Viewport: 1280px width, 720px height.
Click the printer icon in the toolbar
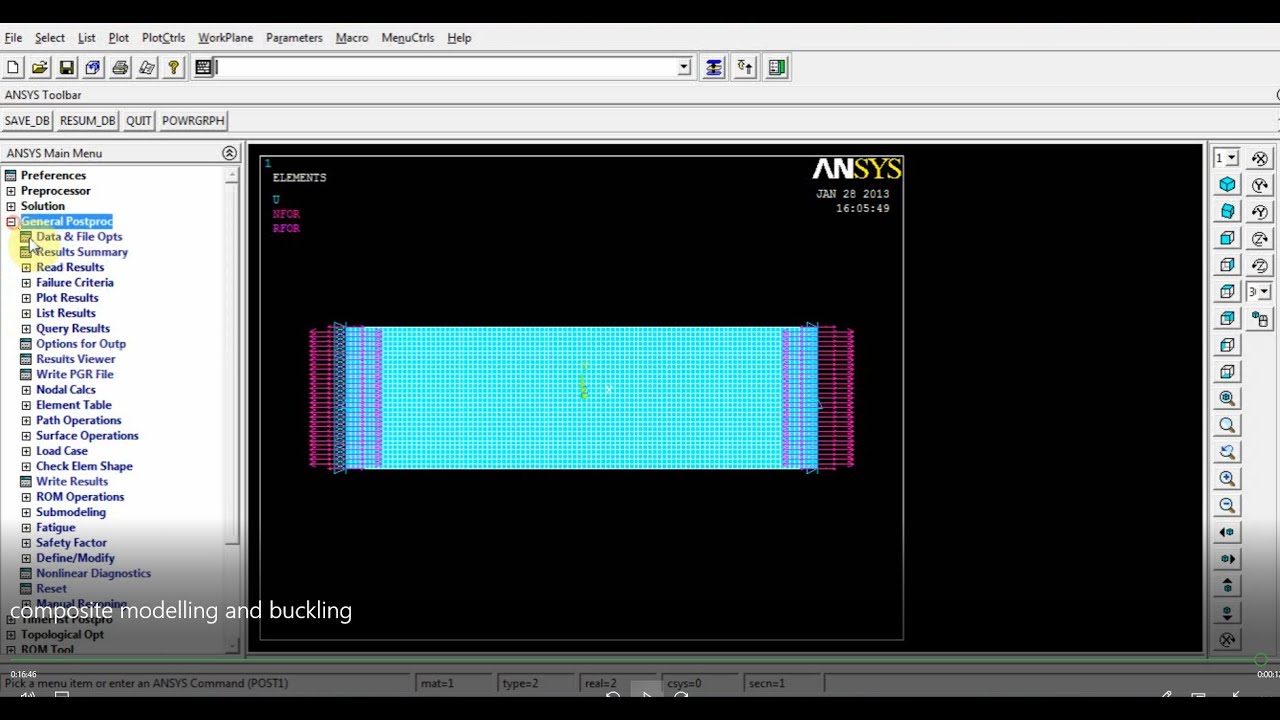120,68
